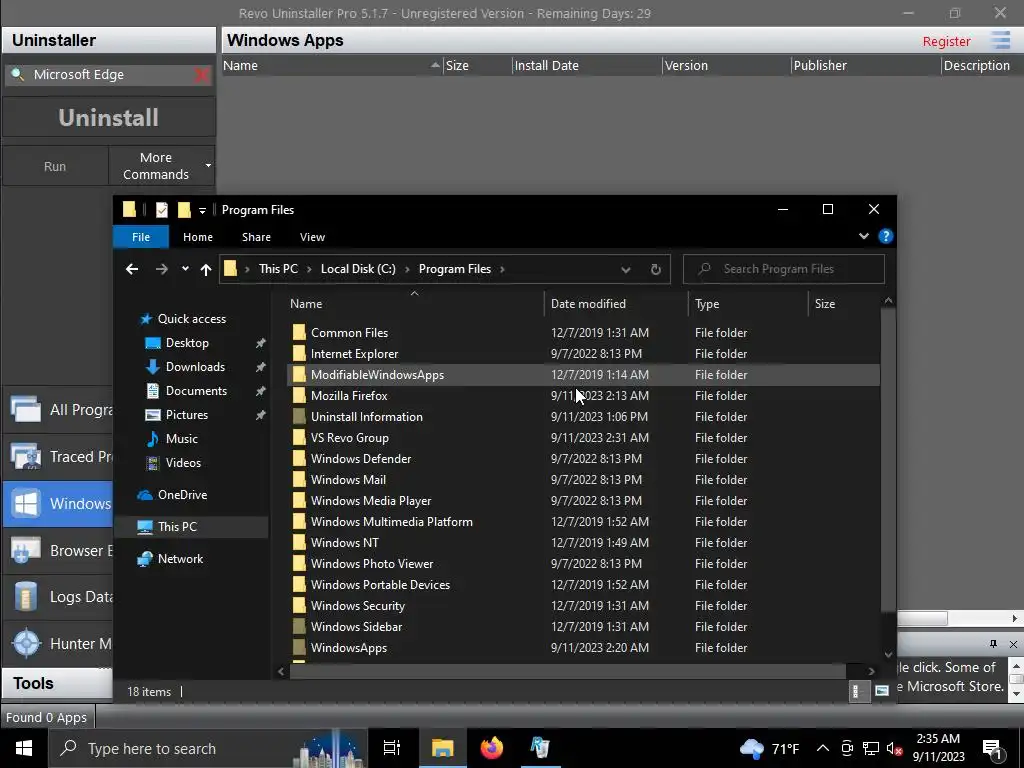Open the notification center icon
This screenshot has height=768, width=1024.
coord(992,748)
